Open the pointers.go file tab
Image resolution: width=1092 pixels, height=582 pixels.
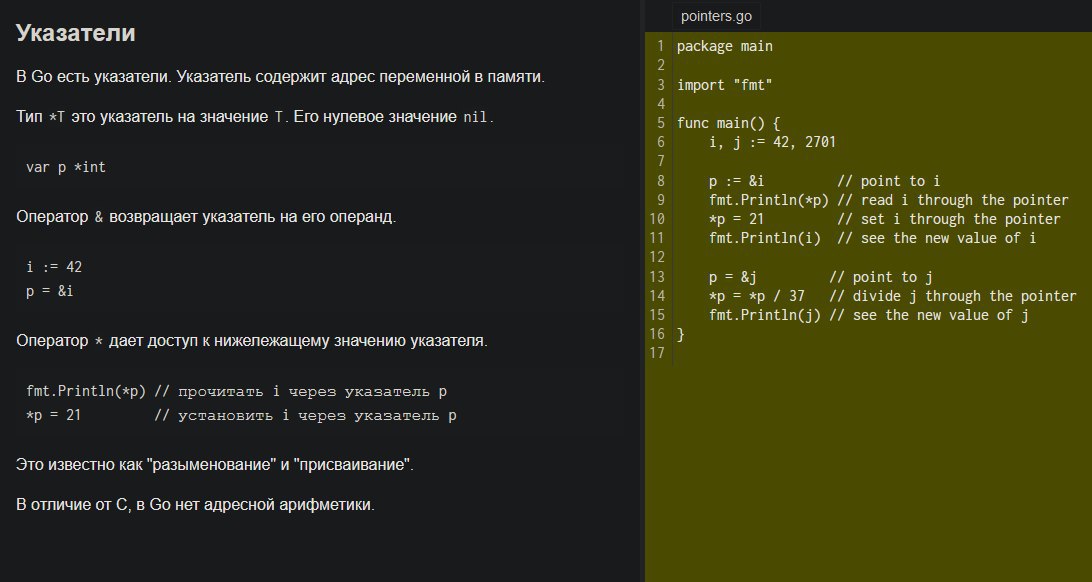tap(716, 16)
